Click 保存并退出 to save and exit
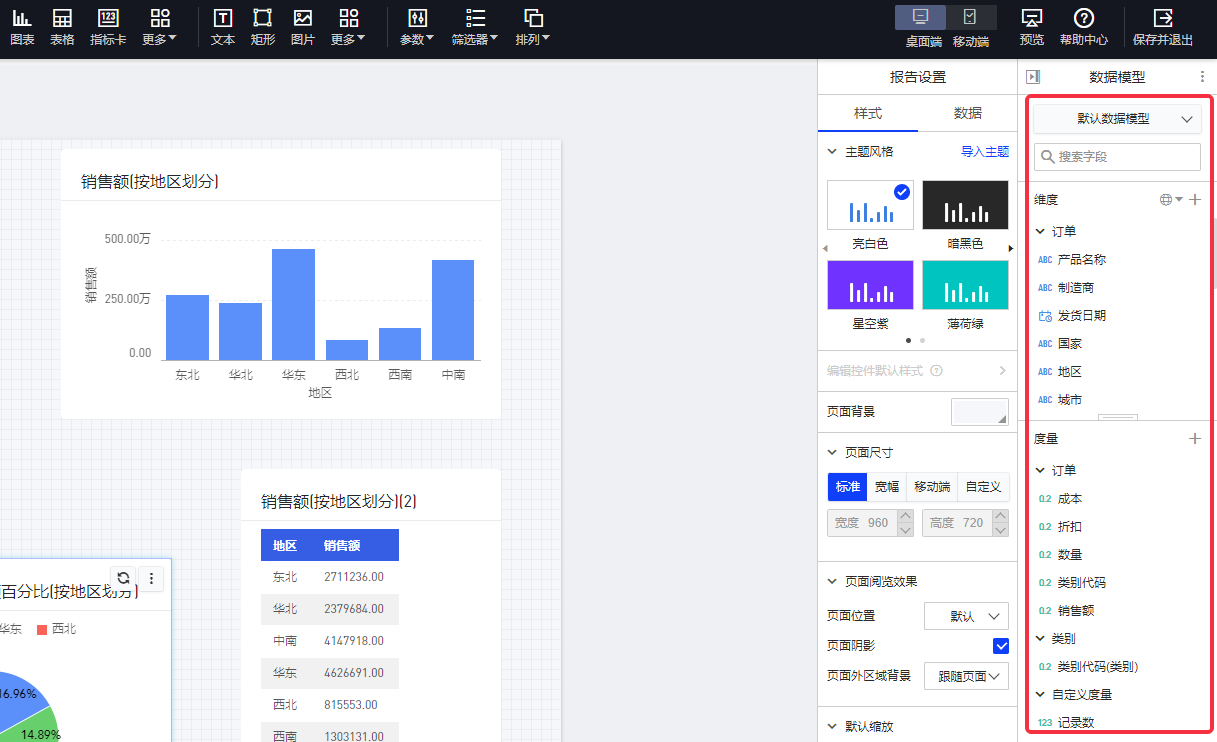The height and width of the screenshot is (742, 1217). click(x=1162, y=27)
